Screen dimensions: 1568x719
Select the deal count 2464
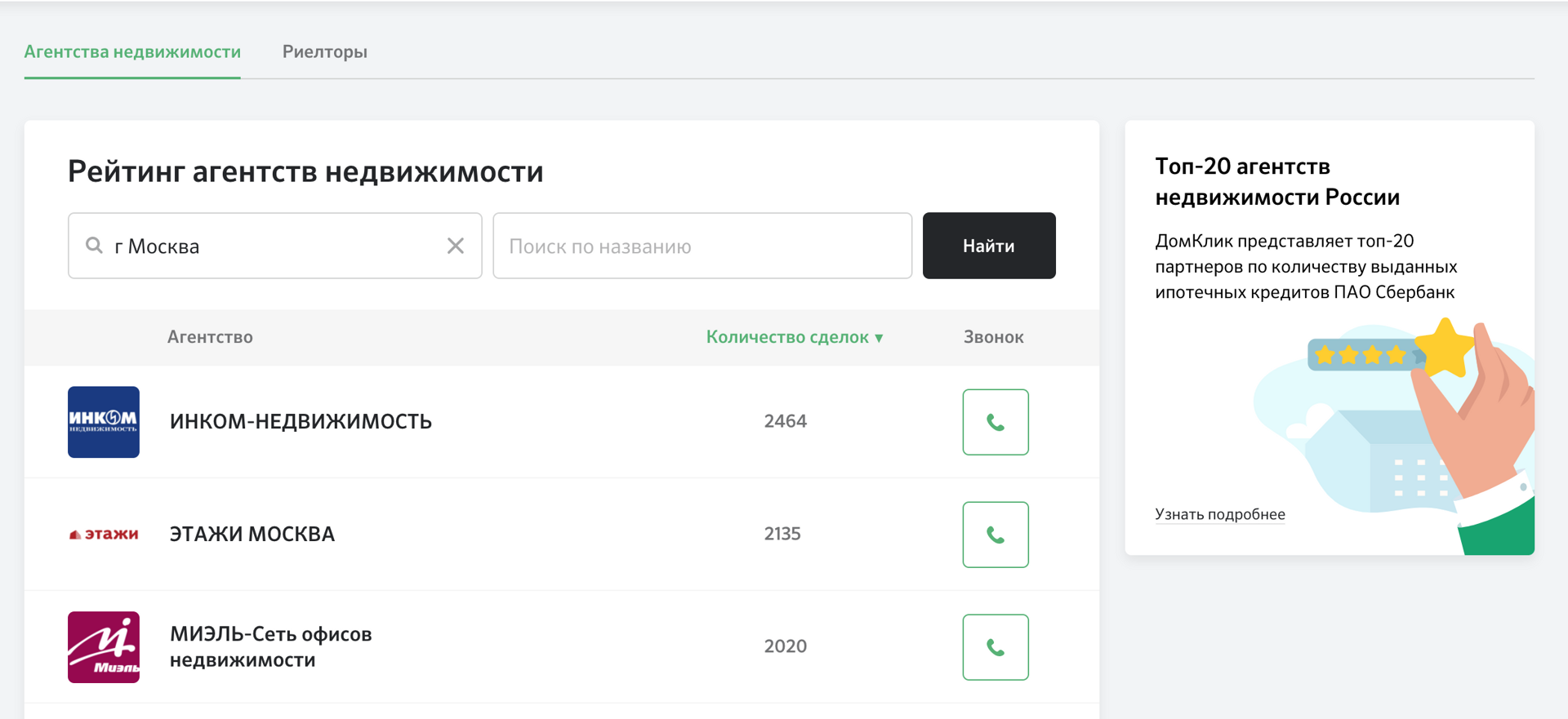click(x=786, y=421)
